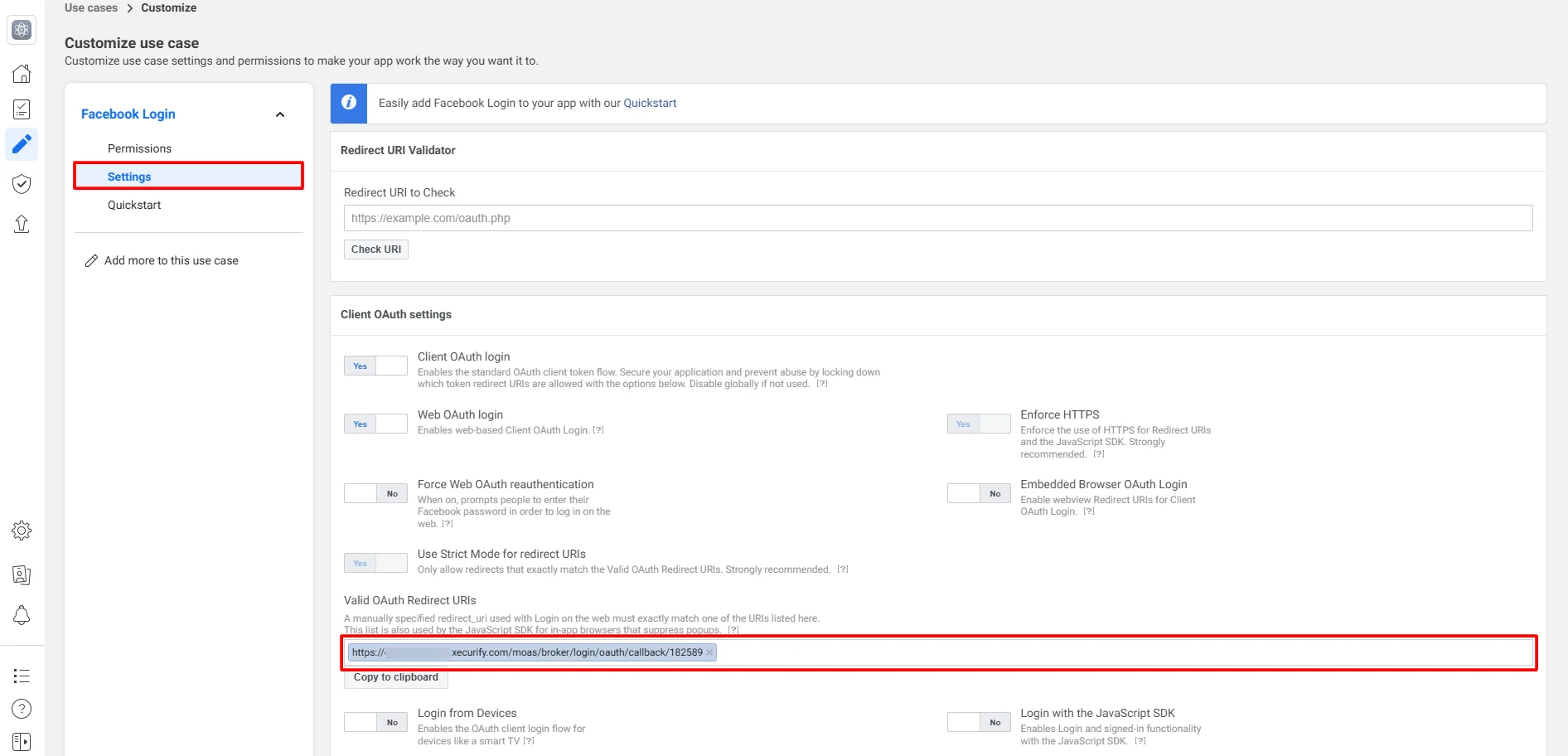This screenshot has height=756, width=1568.
Task: Click Copy to clipboard for redirect URIs
Action: point(395,677)
